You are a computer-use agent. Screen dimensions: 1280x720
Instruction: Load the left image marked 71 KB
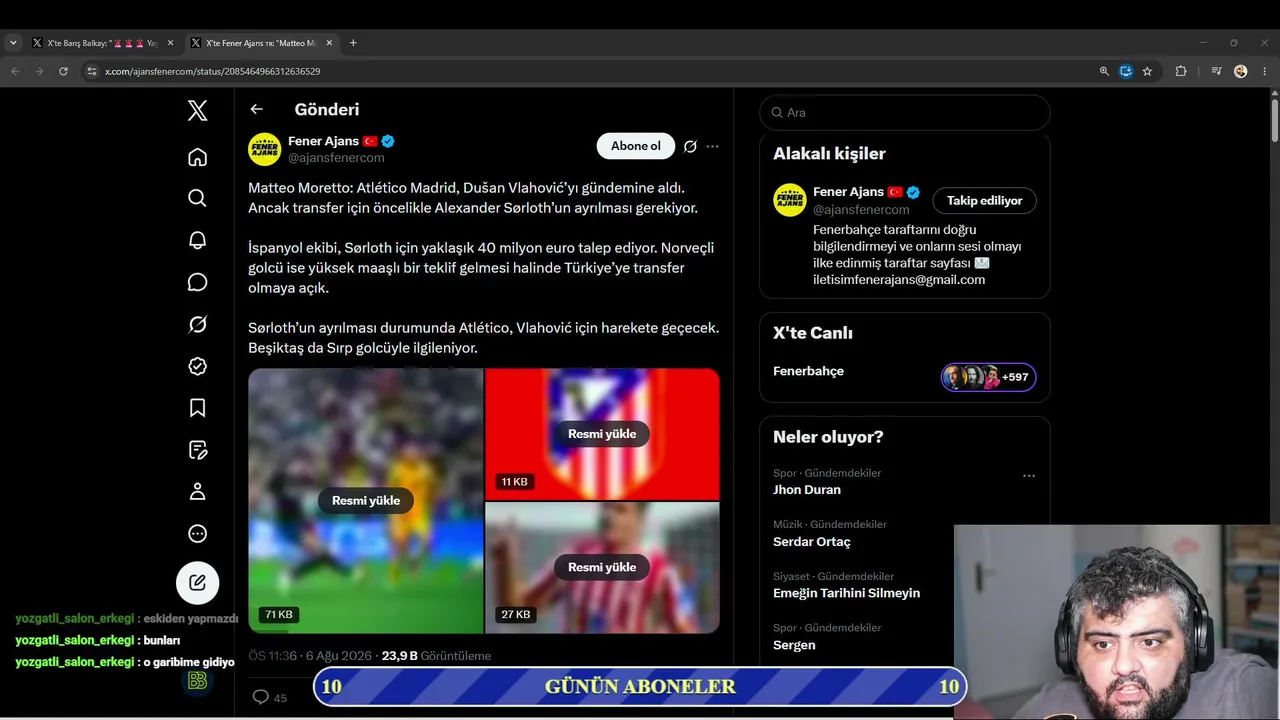[x=366, y=501]
